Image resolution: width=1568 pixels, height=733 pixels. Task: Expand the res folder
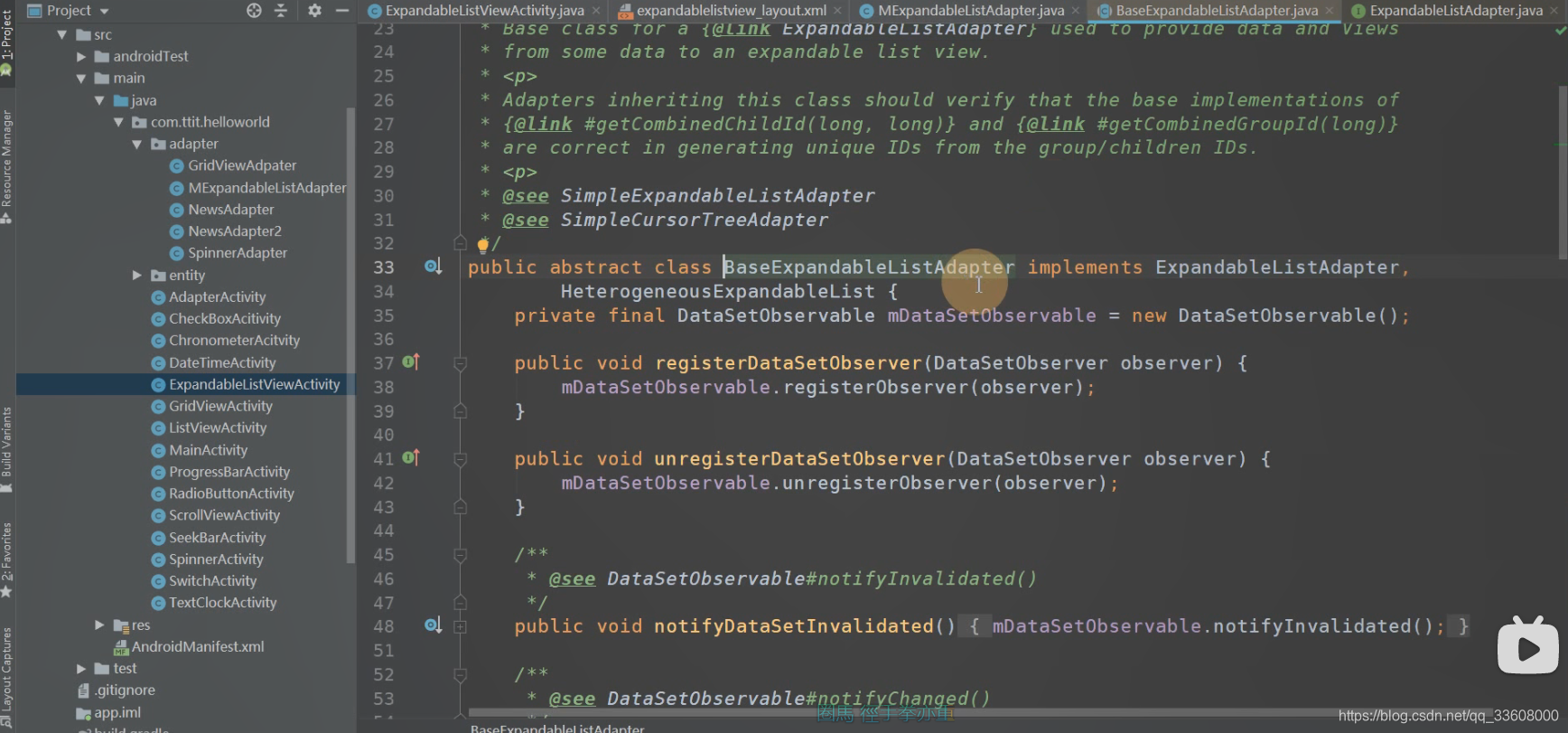(x=99, y=625)
